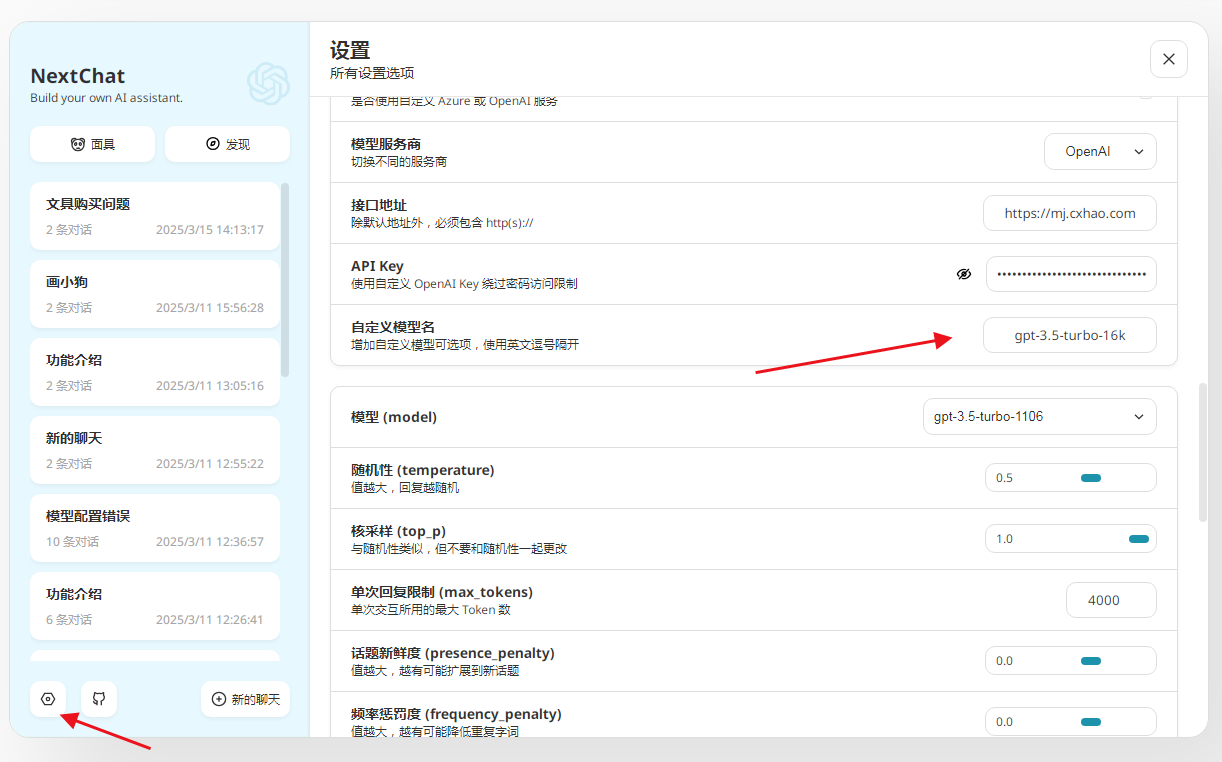Toggle API Key visibility eye icon

[x=964, y=274]
